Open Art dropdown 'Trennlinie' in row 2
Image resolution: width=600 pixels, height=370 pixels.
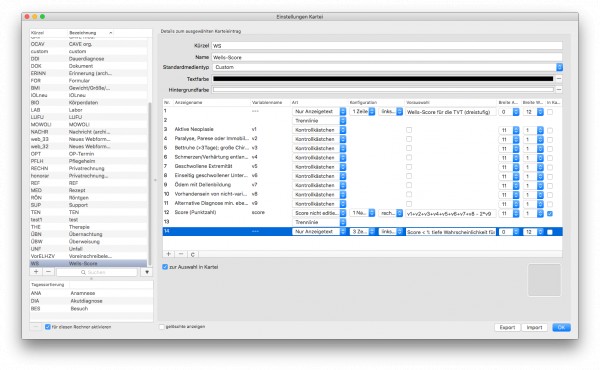(x=319, y=121)
